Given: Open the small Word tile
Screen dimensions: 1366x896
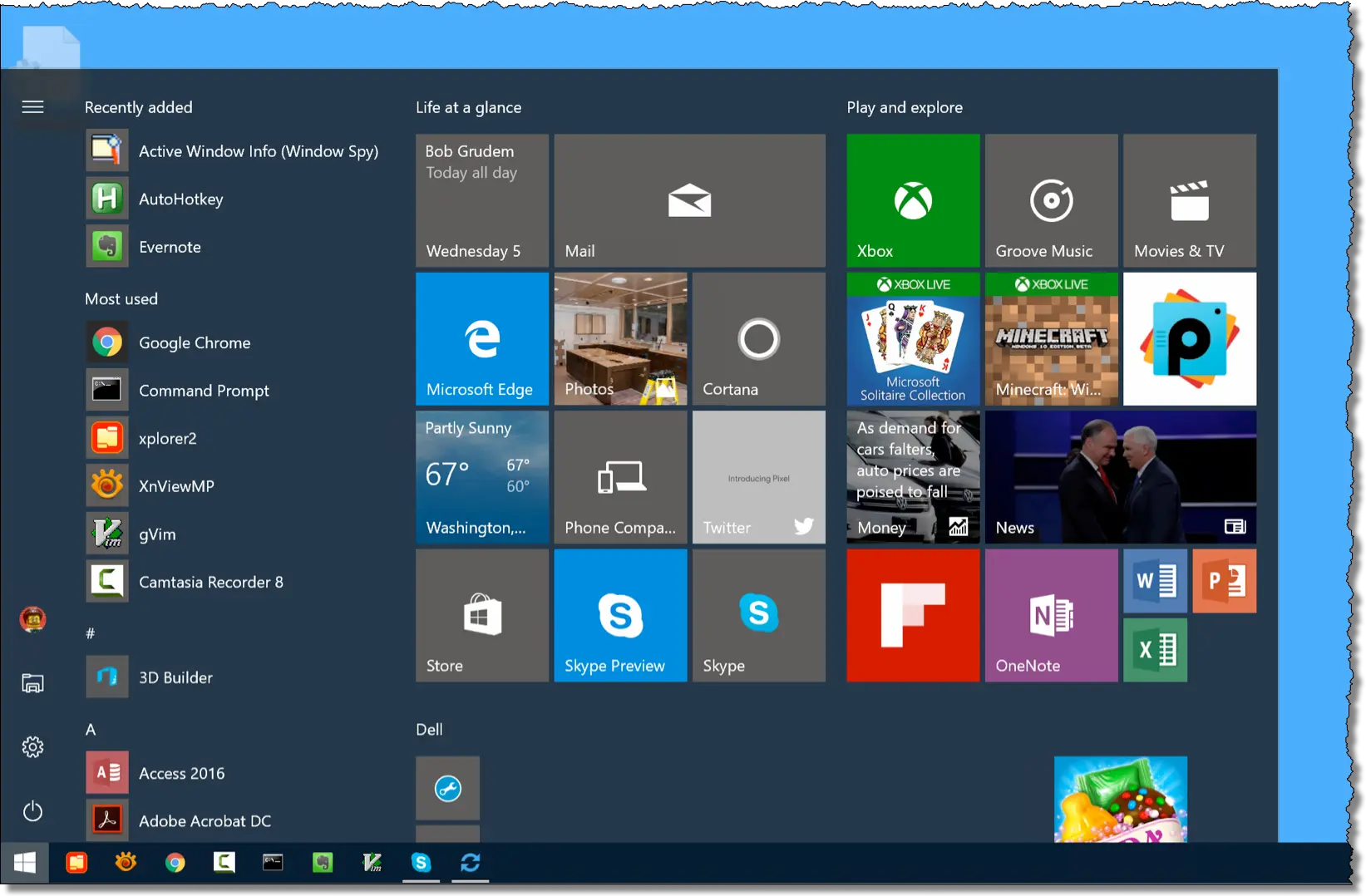Looking at the screenshot, I should (1155, 581).
